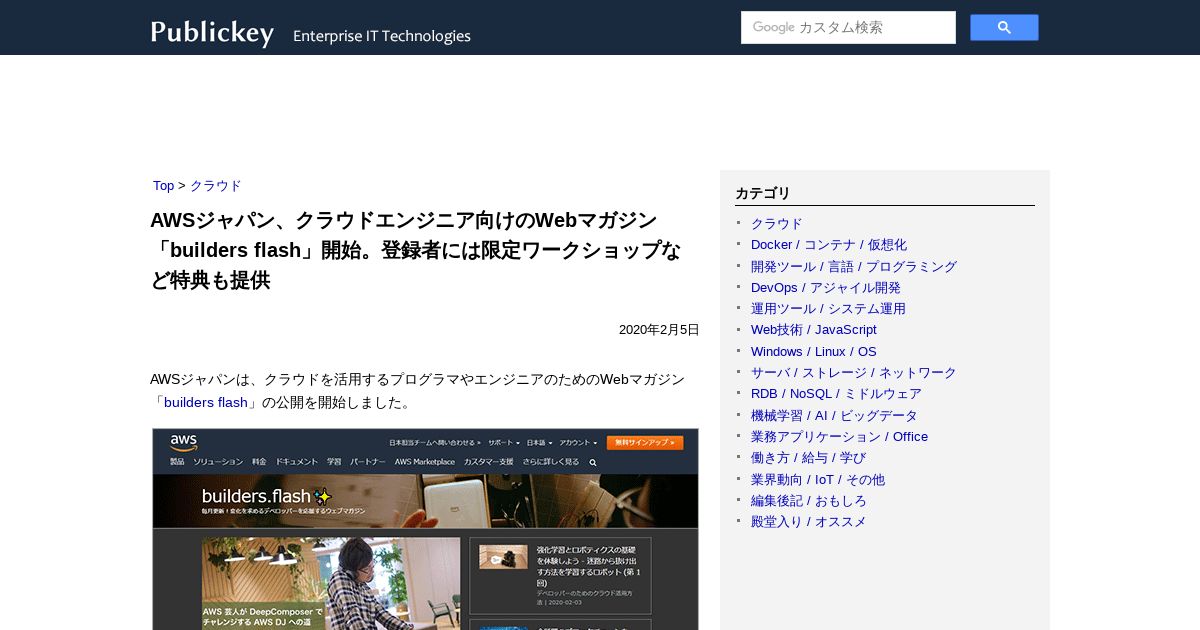Open DevOps / アジャイル開発 category
This screenshot has height=630, width=1200.
[x=826, y=288]
